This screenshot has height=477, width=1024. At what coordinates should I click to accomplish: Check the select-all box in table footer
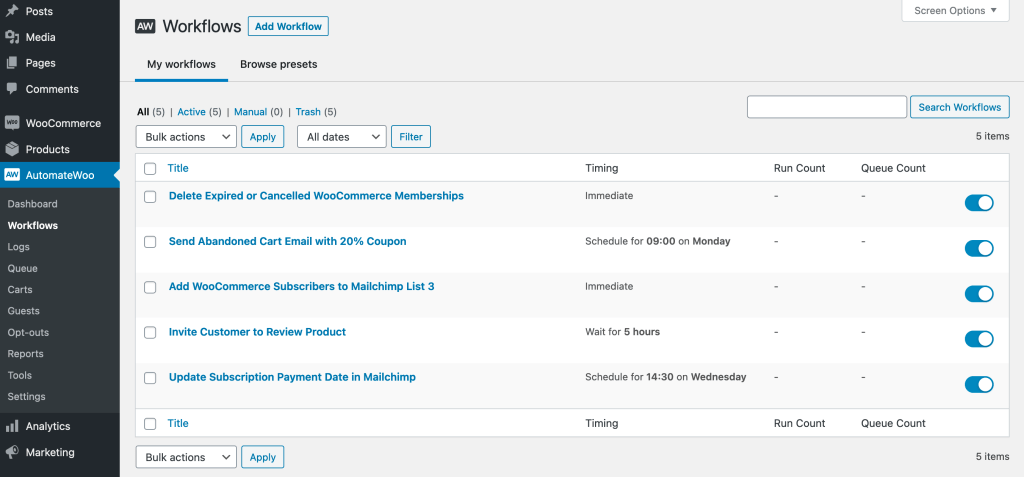150,423
